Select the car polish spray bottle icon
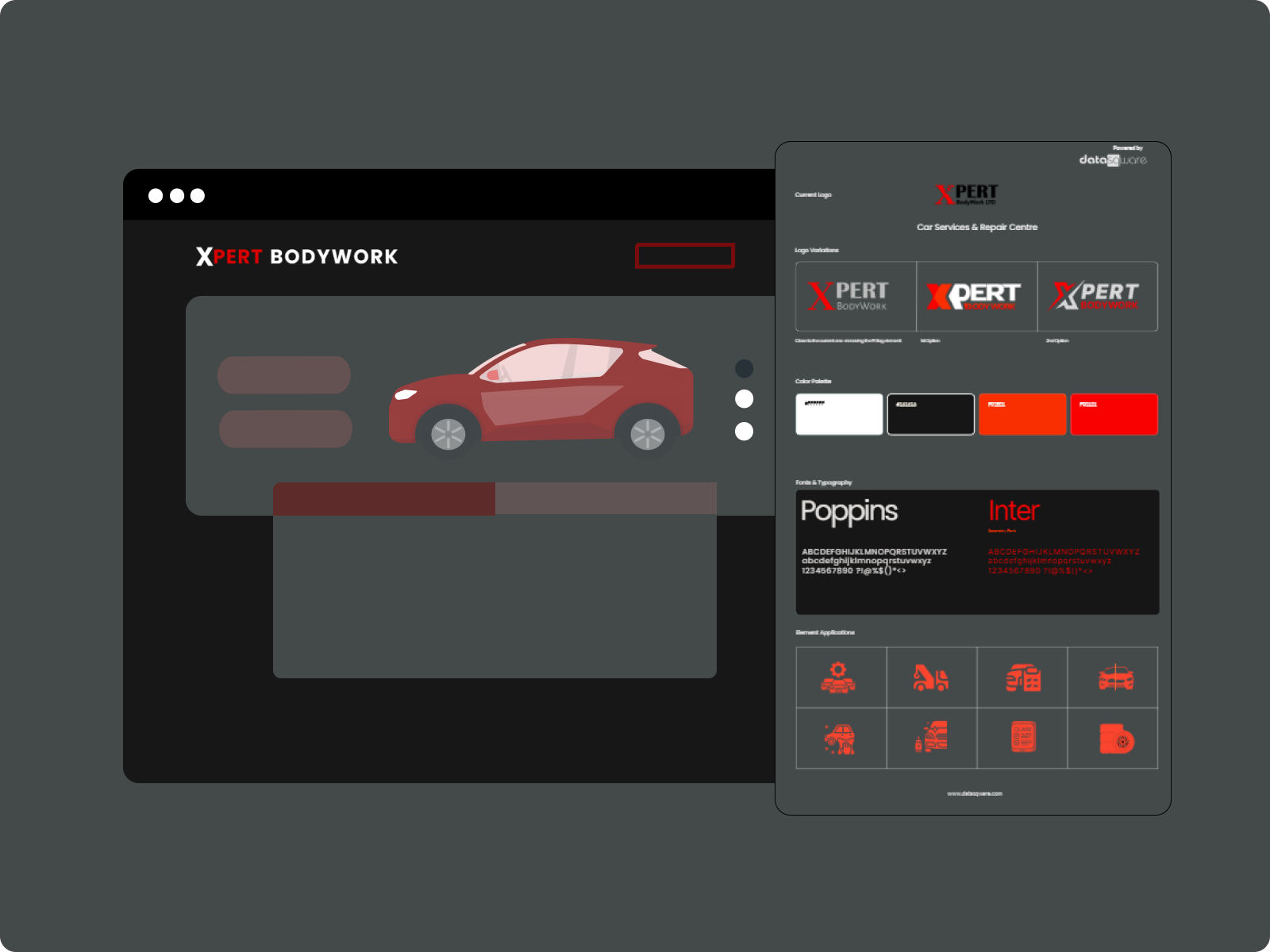Screen dimensions: 1270x952 point(932,737)
